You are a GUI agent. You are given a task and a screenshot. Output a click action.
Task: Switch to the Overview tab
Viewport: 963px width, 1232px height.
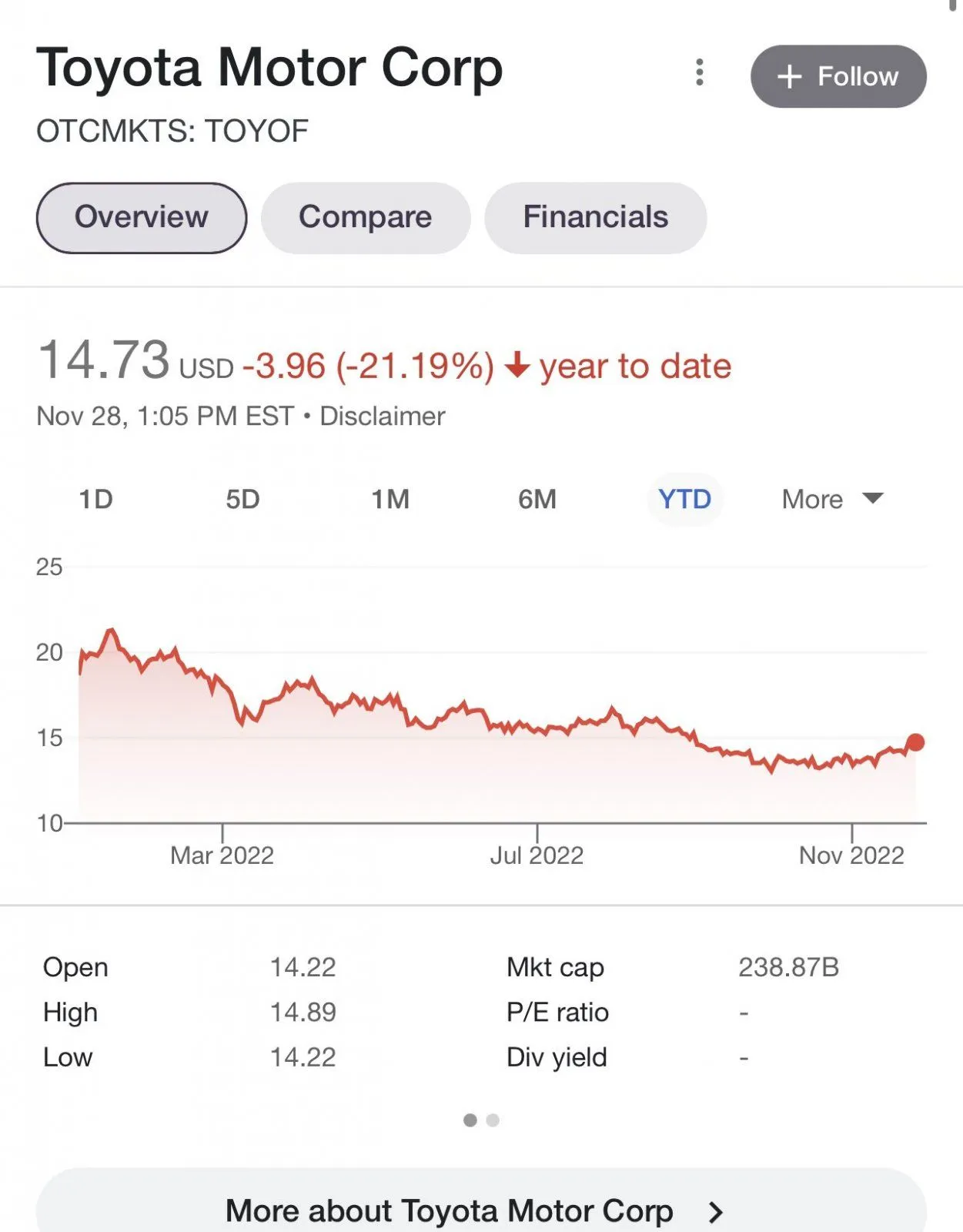(142, 218)
